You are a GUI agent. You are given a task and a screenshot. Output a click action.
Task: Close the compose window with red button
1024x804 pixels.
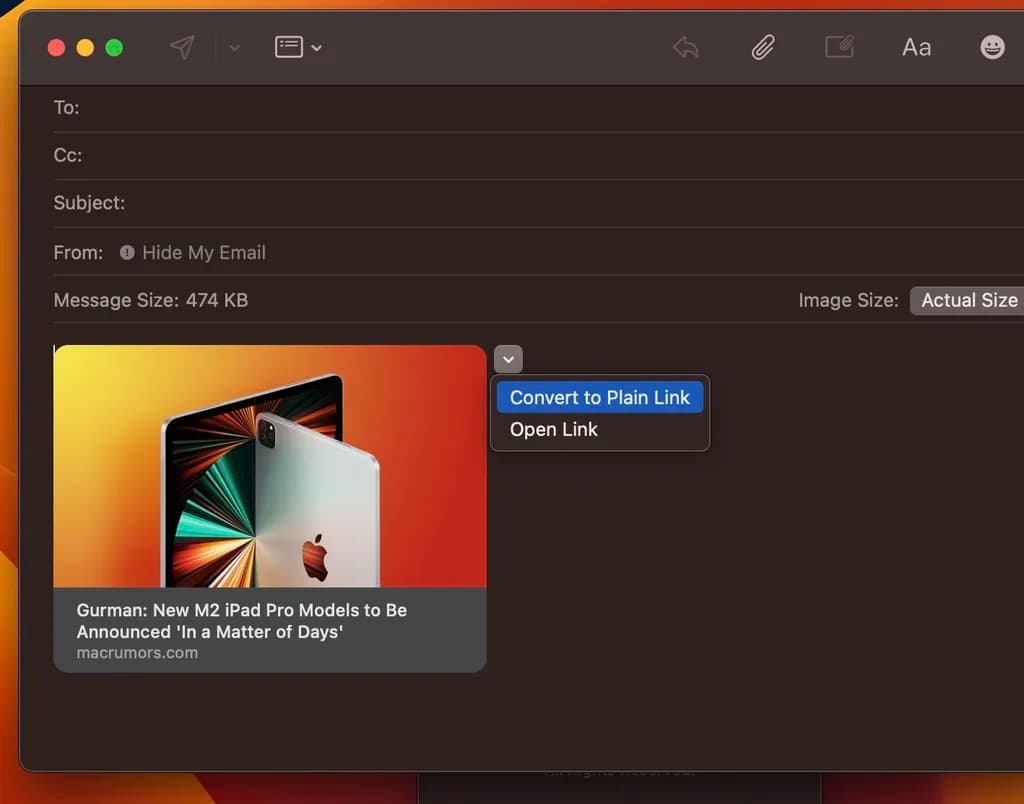57,48
